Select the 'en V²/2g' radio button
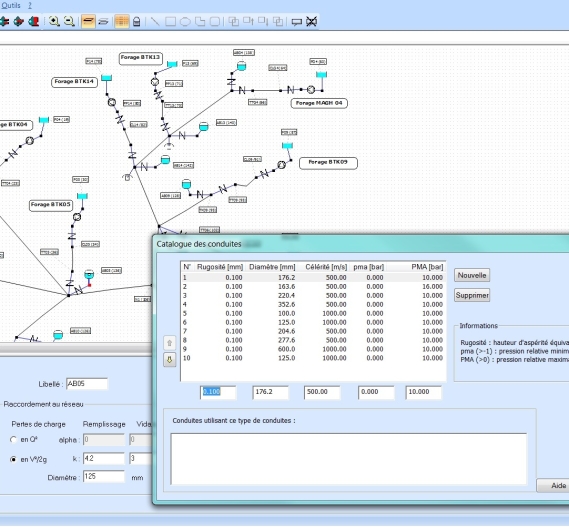 (13, 459)
